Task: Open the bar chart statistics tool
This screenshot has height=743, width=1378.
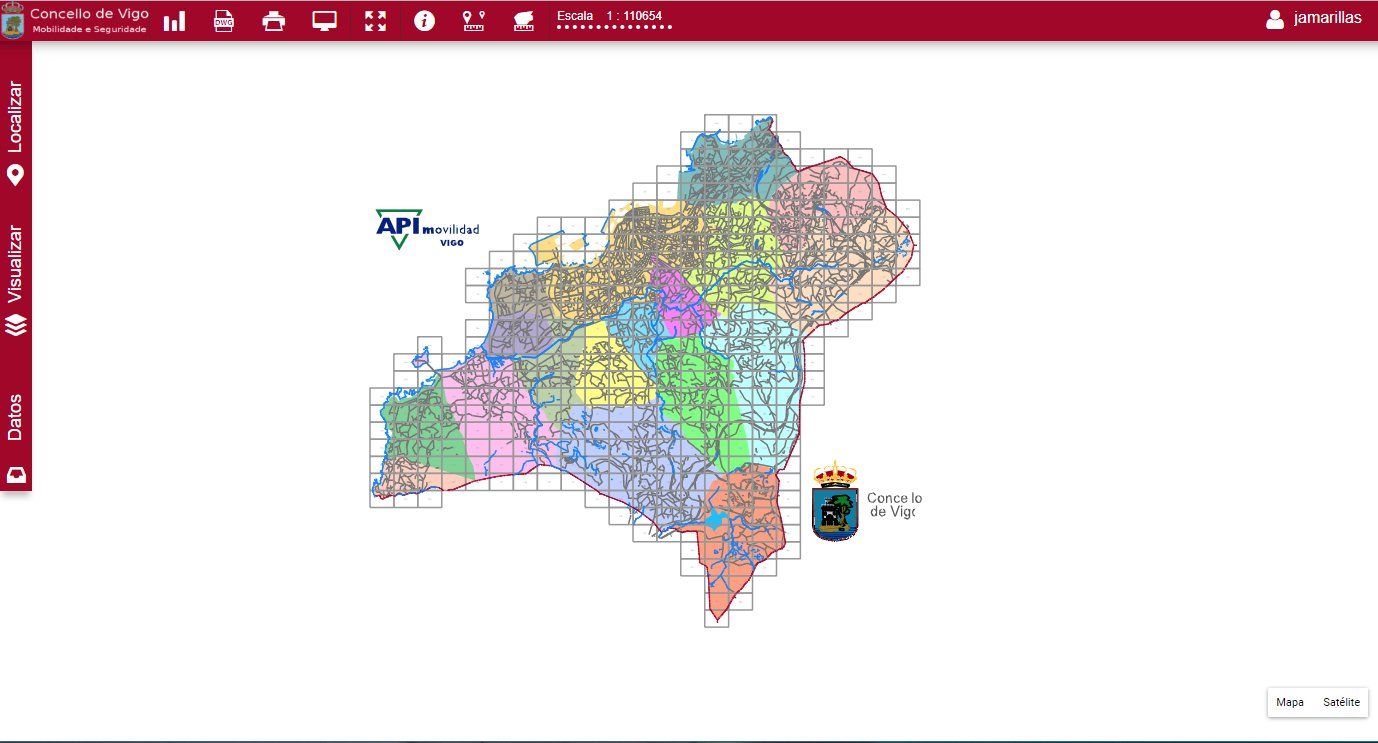Action: click(174, 21)
